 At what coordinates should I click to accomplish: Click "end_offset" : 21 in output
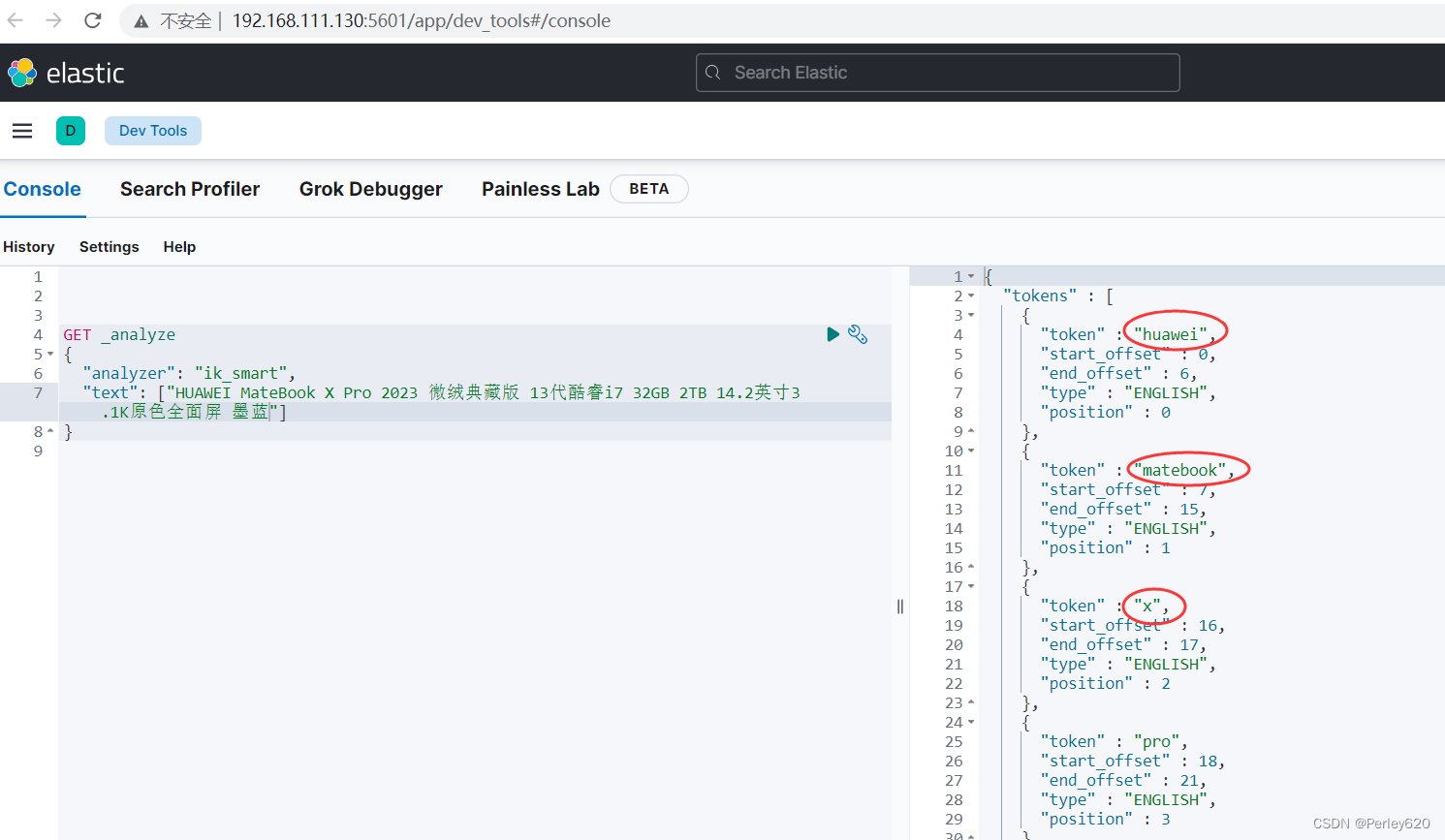coord(1123,780)
